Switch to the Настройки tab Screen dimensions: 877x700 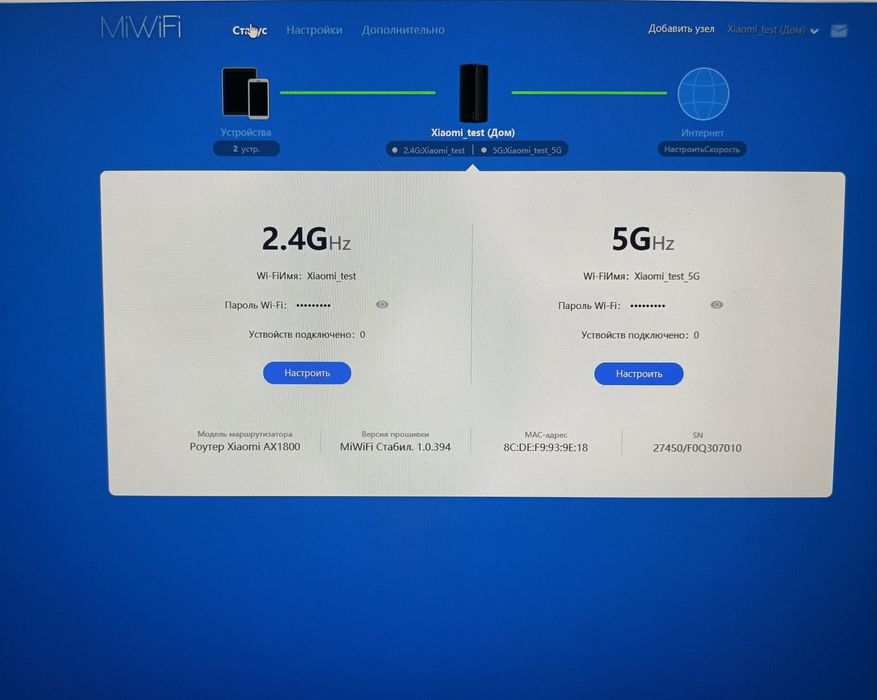point(314,30)
